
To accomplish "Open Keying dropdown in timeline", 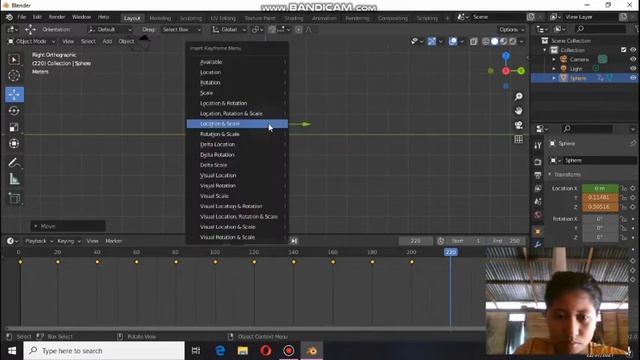I will (x=69, y=241).
